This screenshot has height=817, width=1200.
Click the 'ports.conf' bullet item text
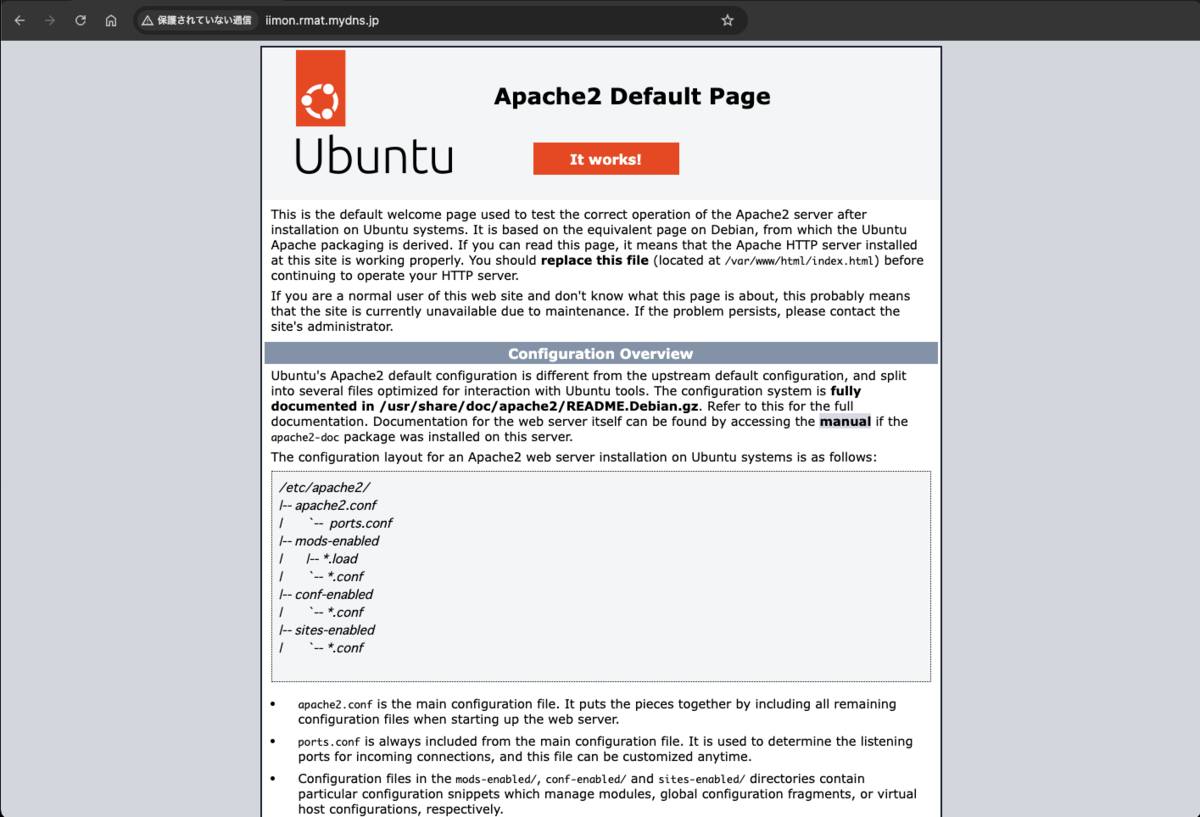pyautogui.click(x=329, y=742)
